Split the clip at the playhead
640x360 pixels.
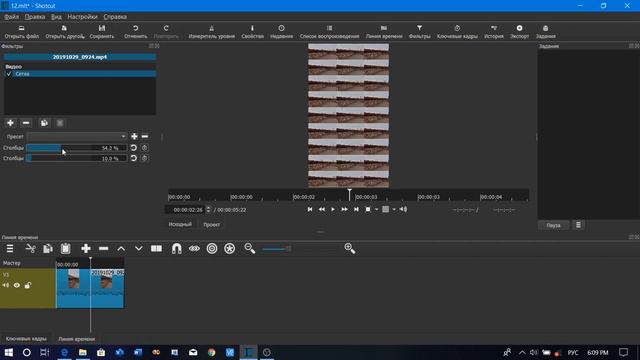(156, 249)
